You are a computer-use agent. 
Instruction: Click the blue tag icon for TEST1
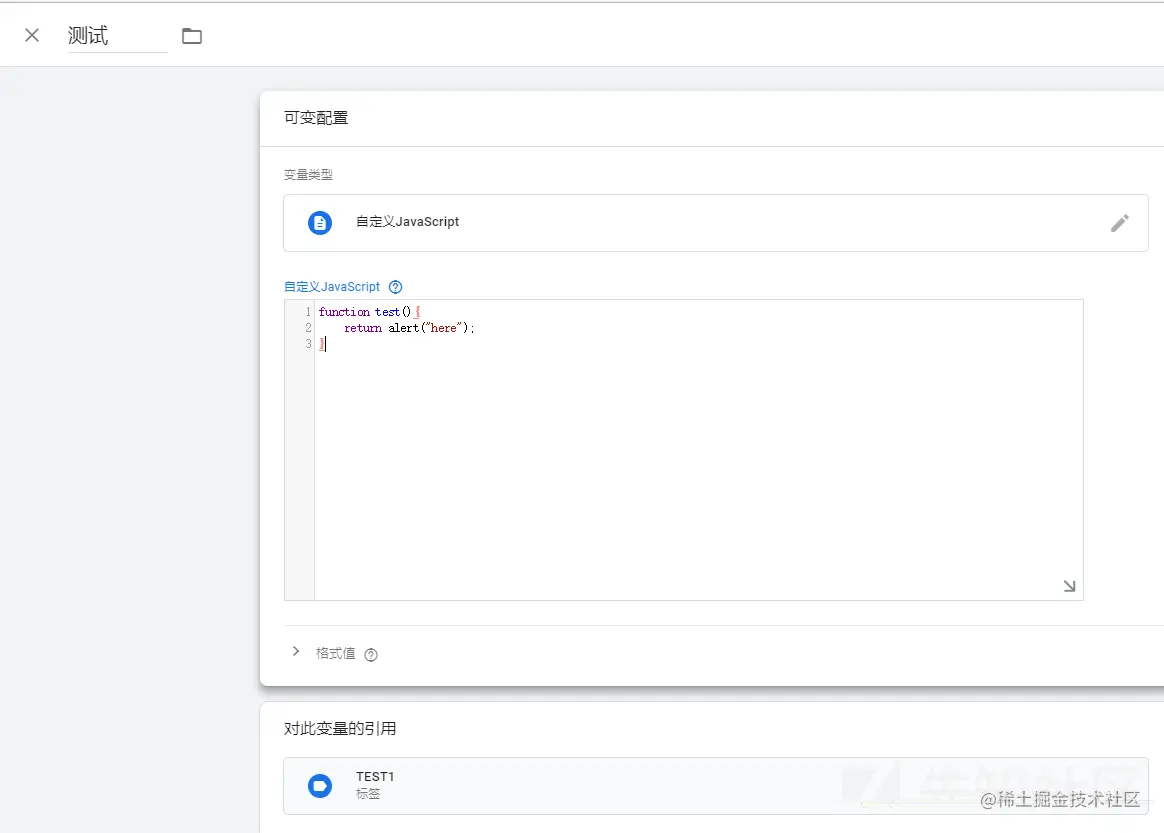coord(320,786)
